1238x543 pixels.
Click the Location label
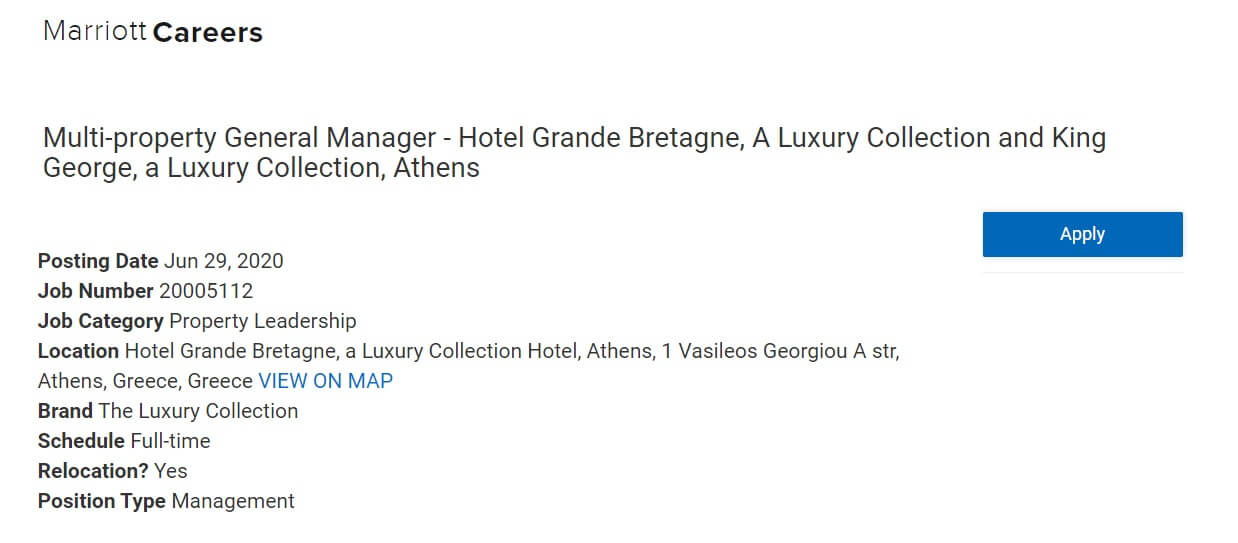(x=78, y=351)
